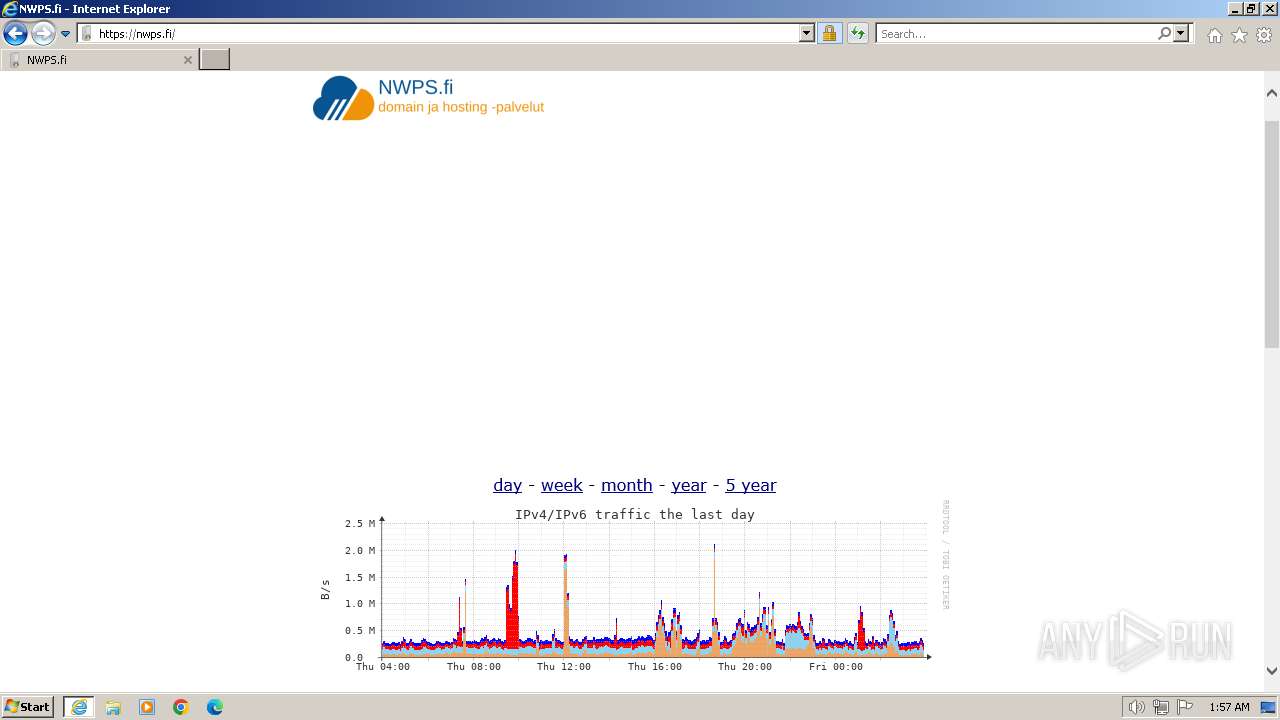Open the recent pages dropdown arrow
The height and width of the screenshot is (720, 1280).
pos(66,34)
